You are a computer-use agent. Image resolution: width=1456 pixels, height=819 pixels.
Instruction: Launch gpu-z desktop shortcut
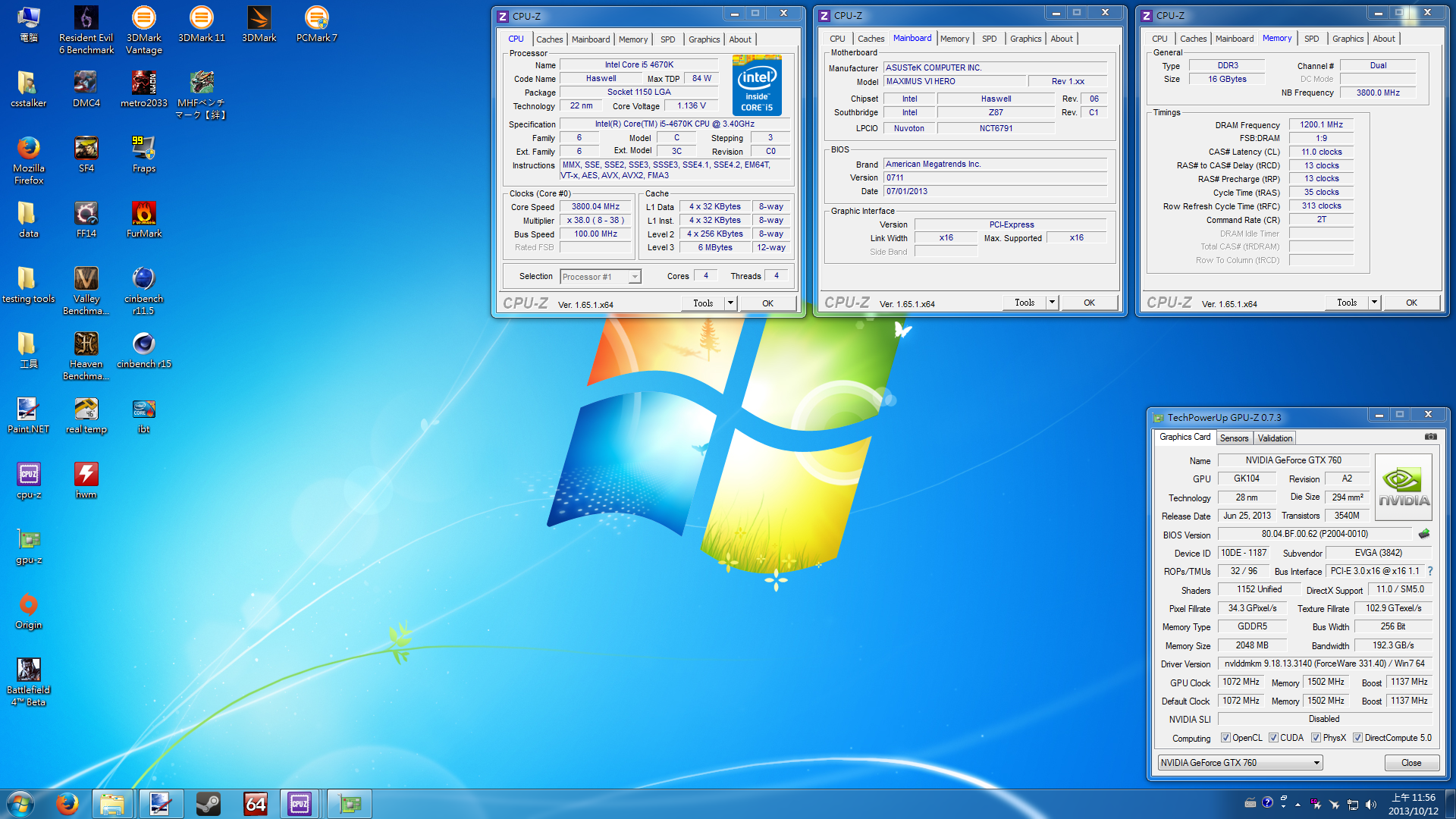(x=28, y=547)
